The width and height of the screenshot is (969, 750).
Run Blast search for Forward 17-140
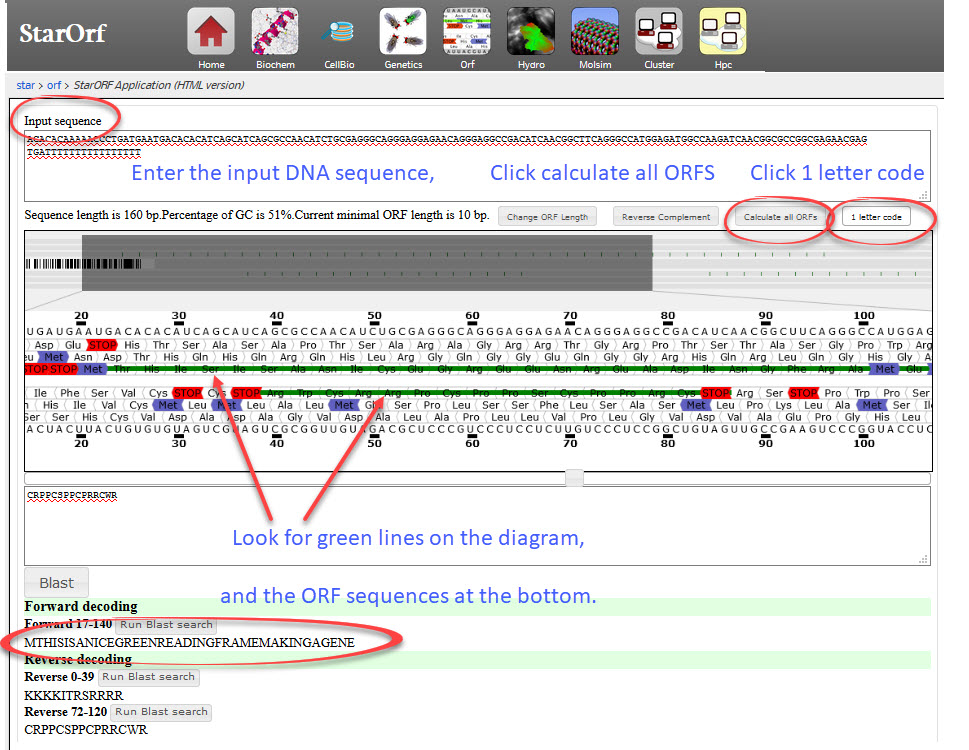[166, 624]
